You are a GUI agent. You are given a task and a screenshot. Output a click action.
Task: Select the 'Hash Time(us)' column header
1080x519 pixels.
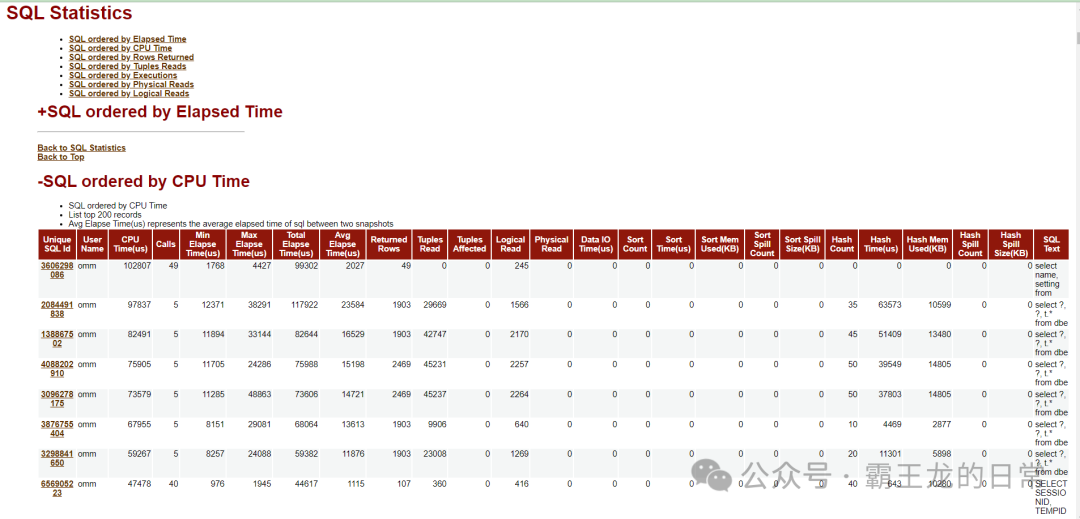point(880,244)
